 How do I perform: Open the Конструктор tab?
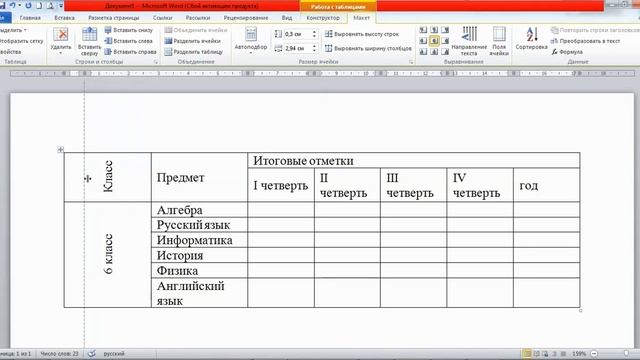323,18
